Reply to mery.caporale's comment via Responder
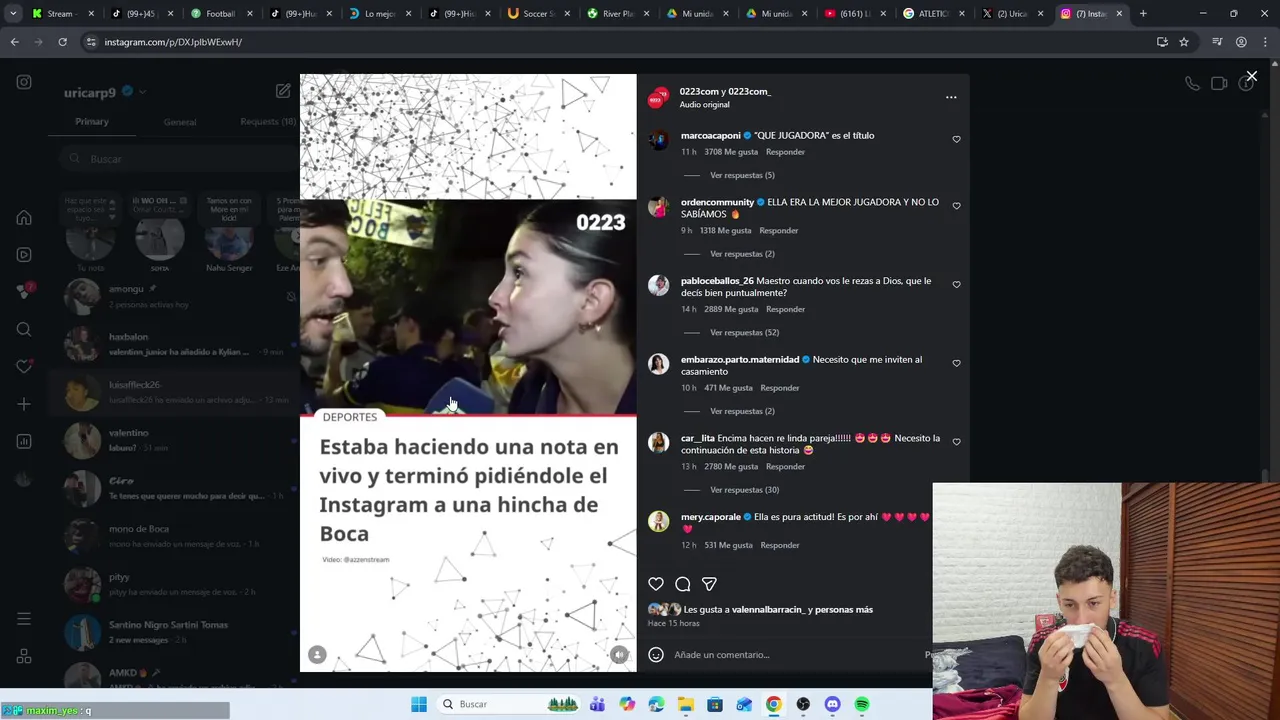Image resolution: width=1280 pixels, height=720 pixels. (x=780, y=545)
